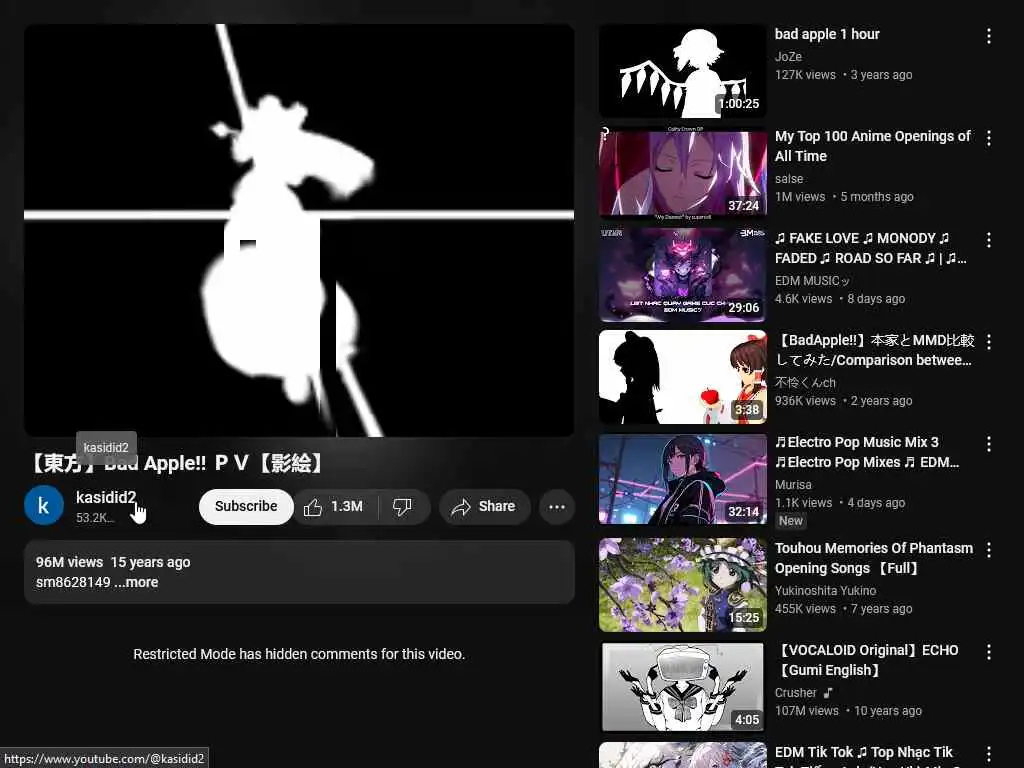Click the Share button
Screen dimensions: 1024x768
pos(484,507)
